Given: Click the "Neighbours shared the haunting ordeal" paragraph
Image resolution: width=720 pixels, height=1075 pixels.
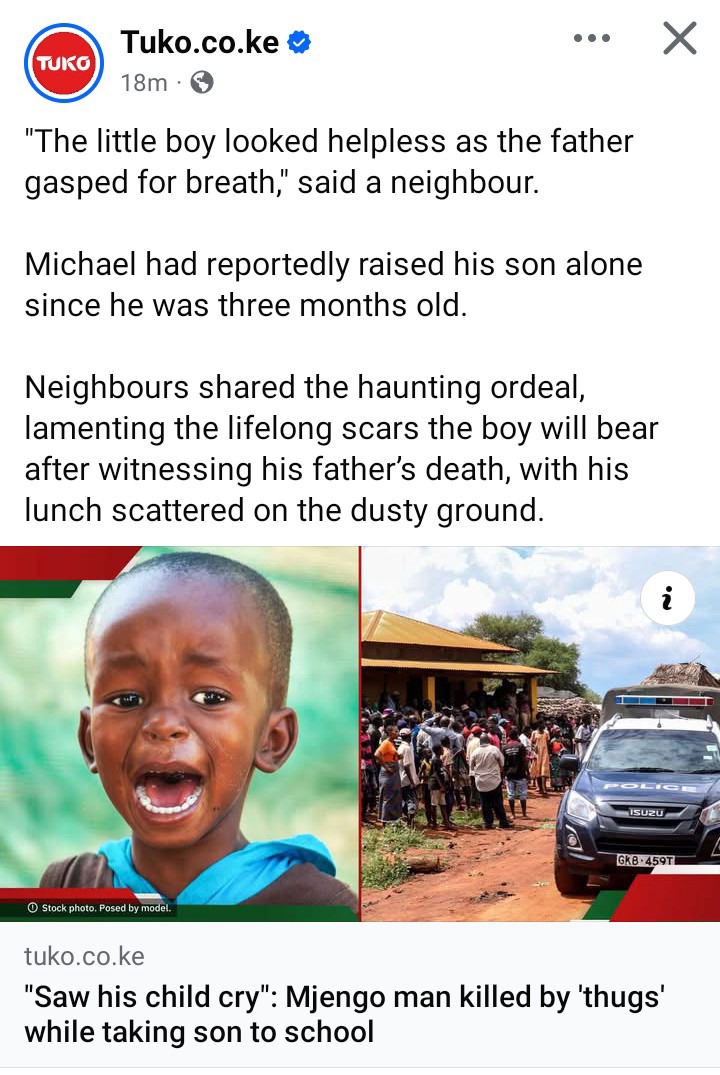Looking at the screenshot, I should click(x=341, y=448).
